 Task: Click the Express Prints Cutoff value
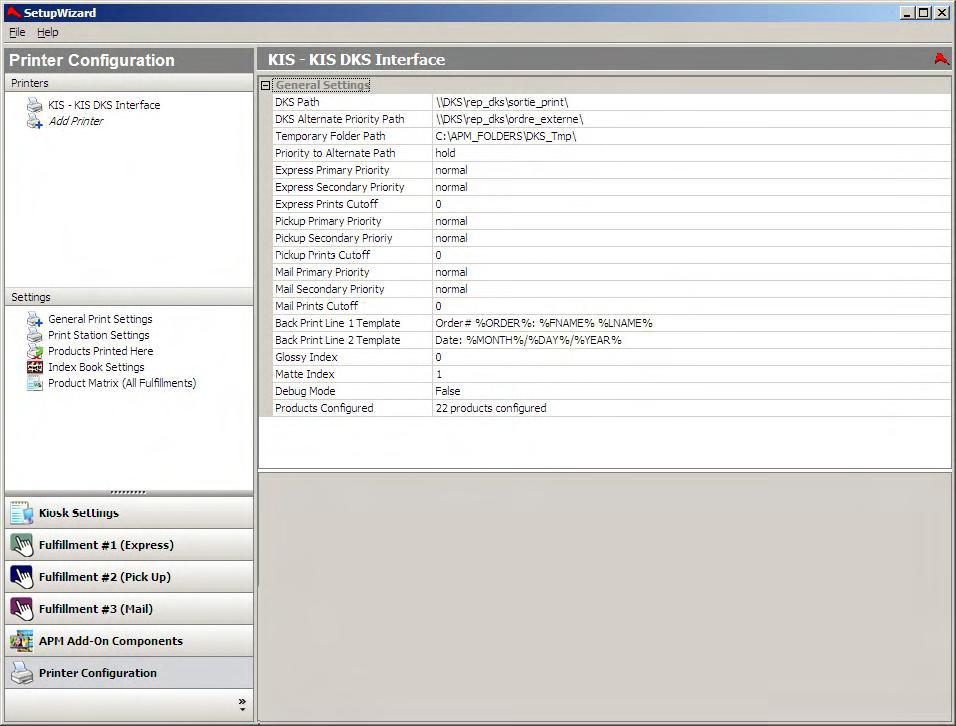point(691,204)
